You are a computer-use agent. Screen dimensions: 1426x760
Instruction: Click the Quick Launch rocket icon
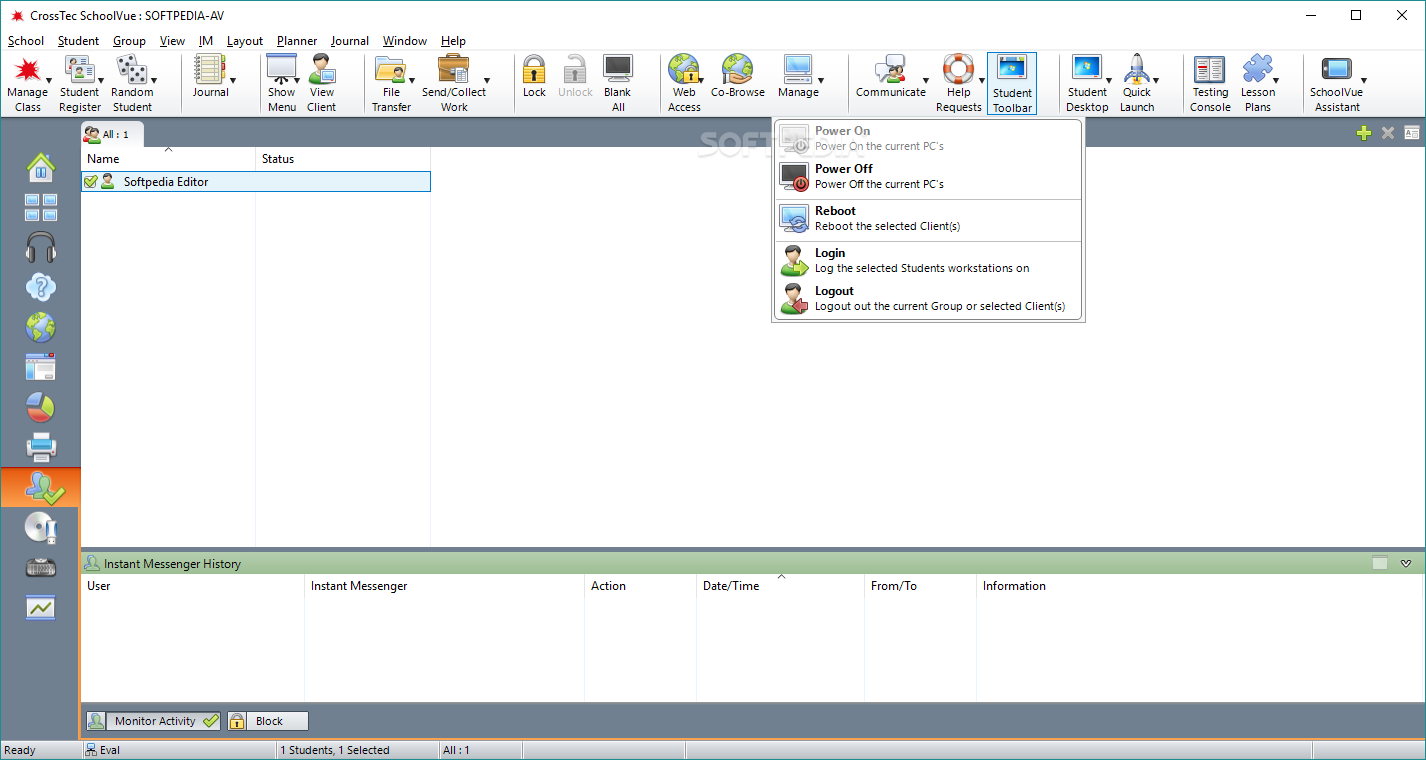pyautogui.click(x=1136, y=70)
